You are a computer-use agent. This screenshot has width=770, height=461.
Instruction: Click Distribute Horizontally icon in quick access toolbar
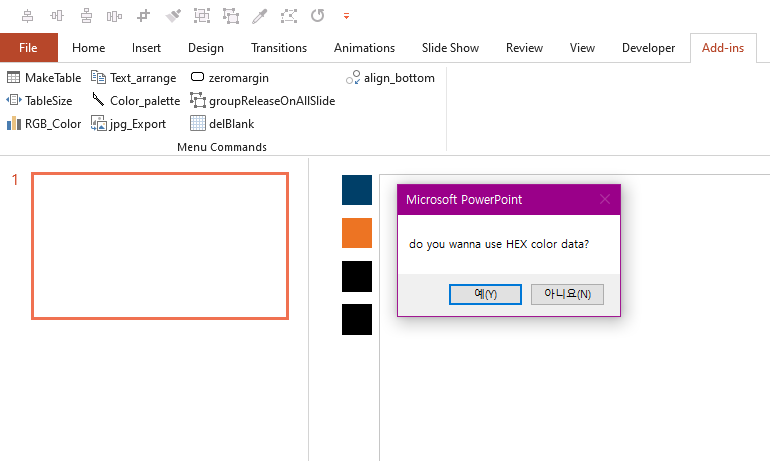[114, 16]
